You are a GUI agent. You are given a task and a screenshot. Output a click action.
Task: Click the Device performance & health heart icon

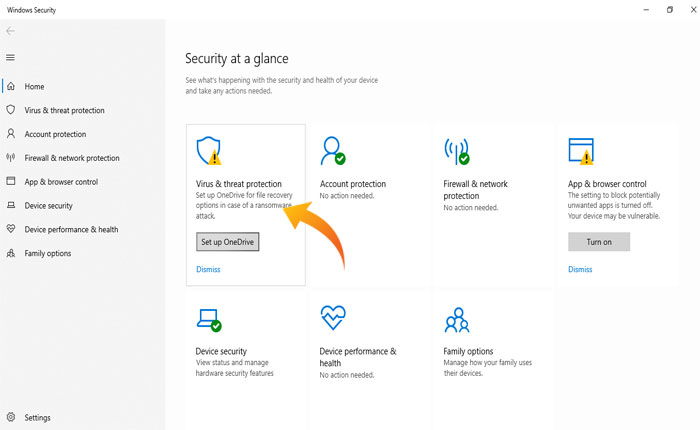(x=332, y=319)
